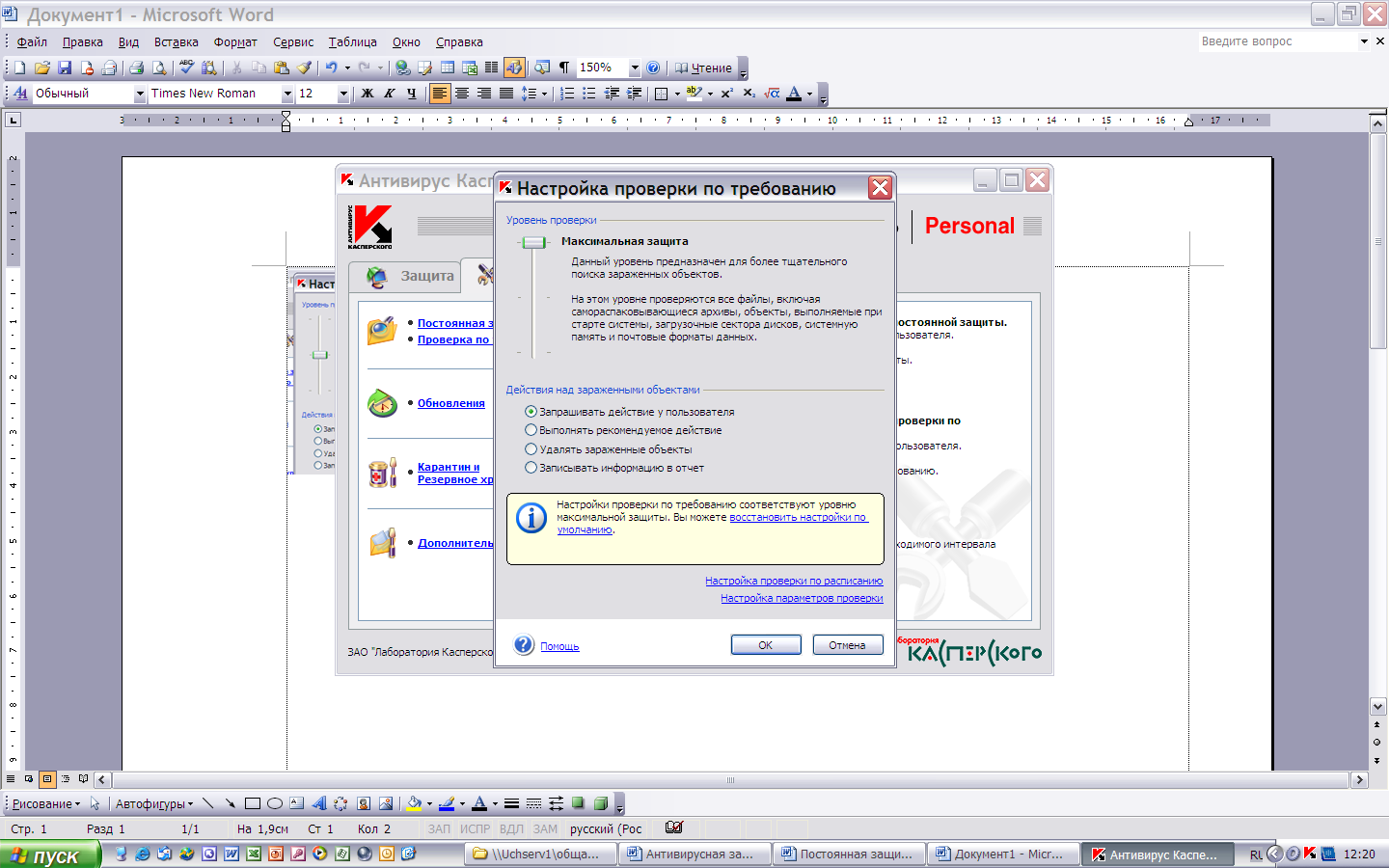Show paragraph marks with the ¶ icon
Viewport: 1389px width, 868px height.
(564, 68)
